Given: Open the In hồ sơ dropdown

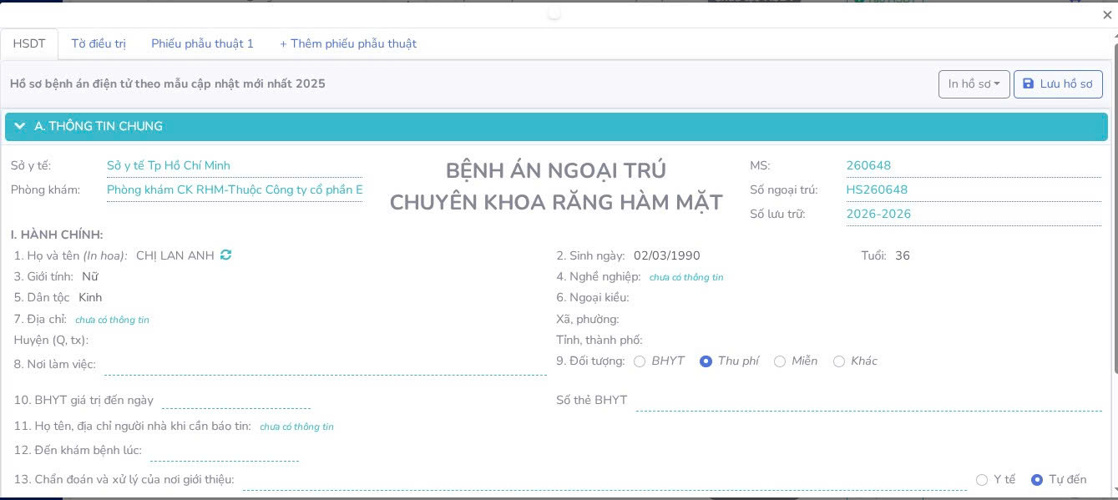Looking at the screenshot, I should point(973,84).
